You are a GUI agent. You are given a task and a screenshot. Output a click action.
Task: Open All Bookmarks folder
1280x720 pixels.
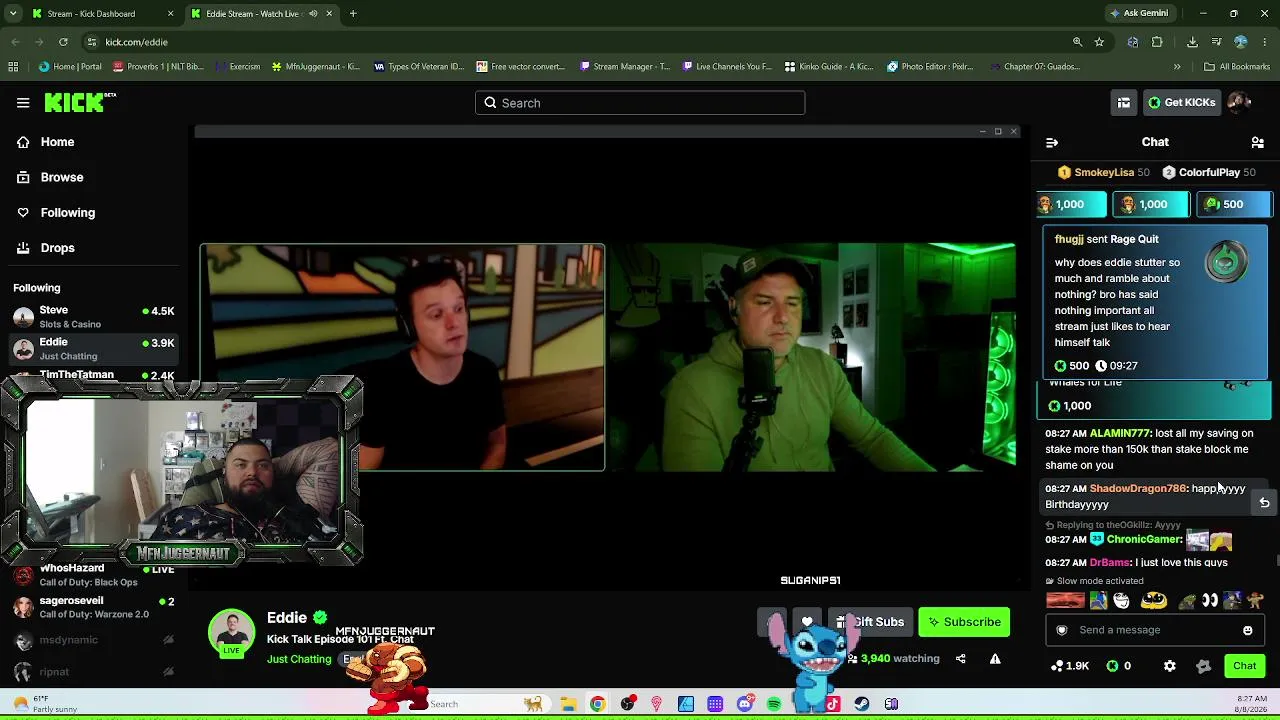point(1237,67)
